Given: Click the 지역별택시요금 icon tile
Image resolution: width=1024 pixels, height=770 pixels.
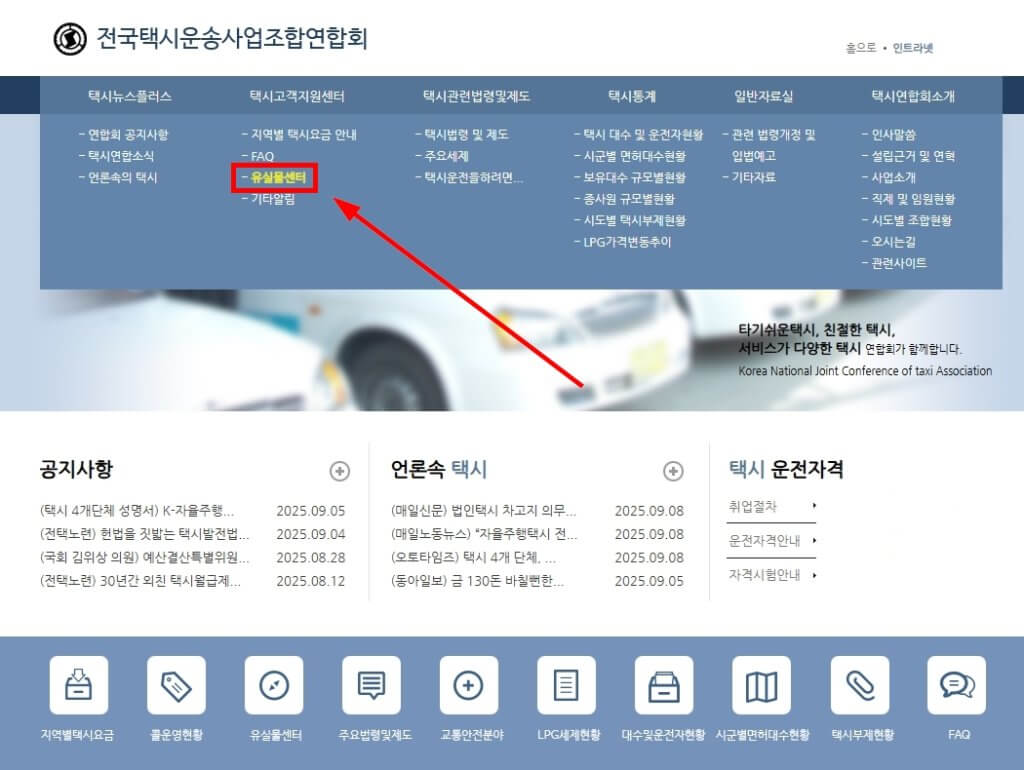Looking at the screenshot, I should coord(77,685).
